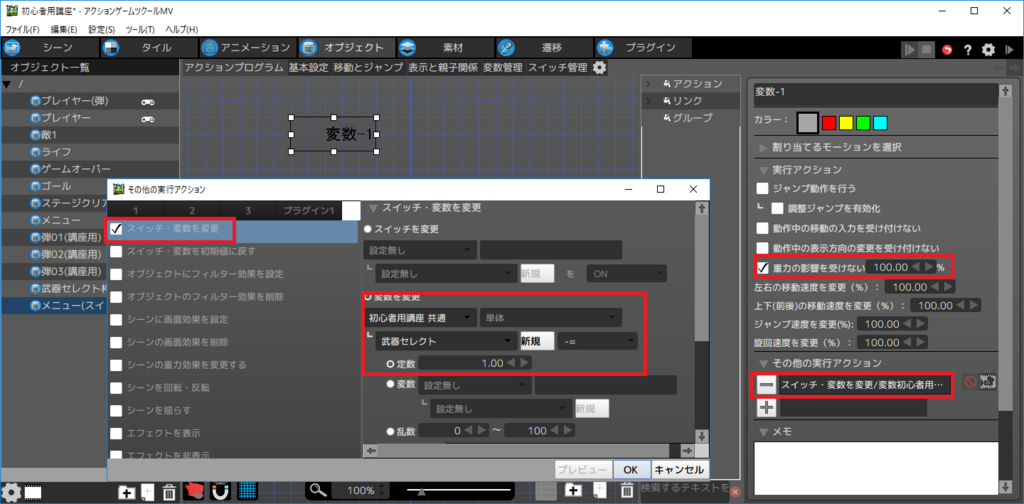
Task: Pick the red color swatch
Action: click(829, 123)
